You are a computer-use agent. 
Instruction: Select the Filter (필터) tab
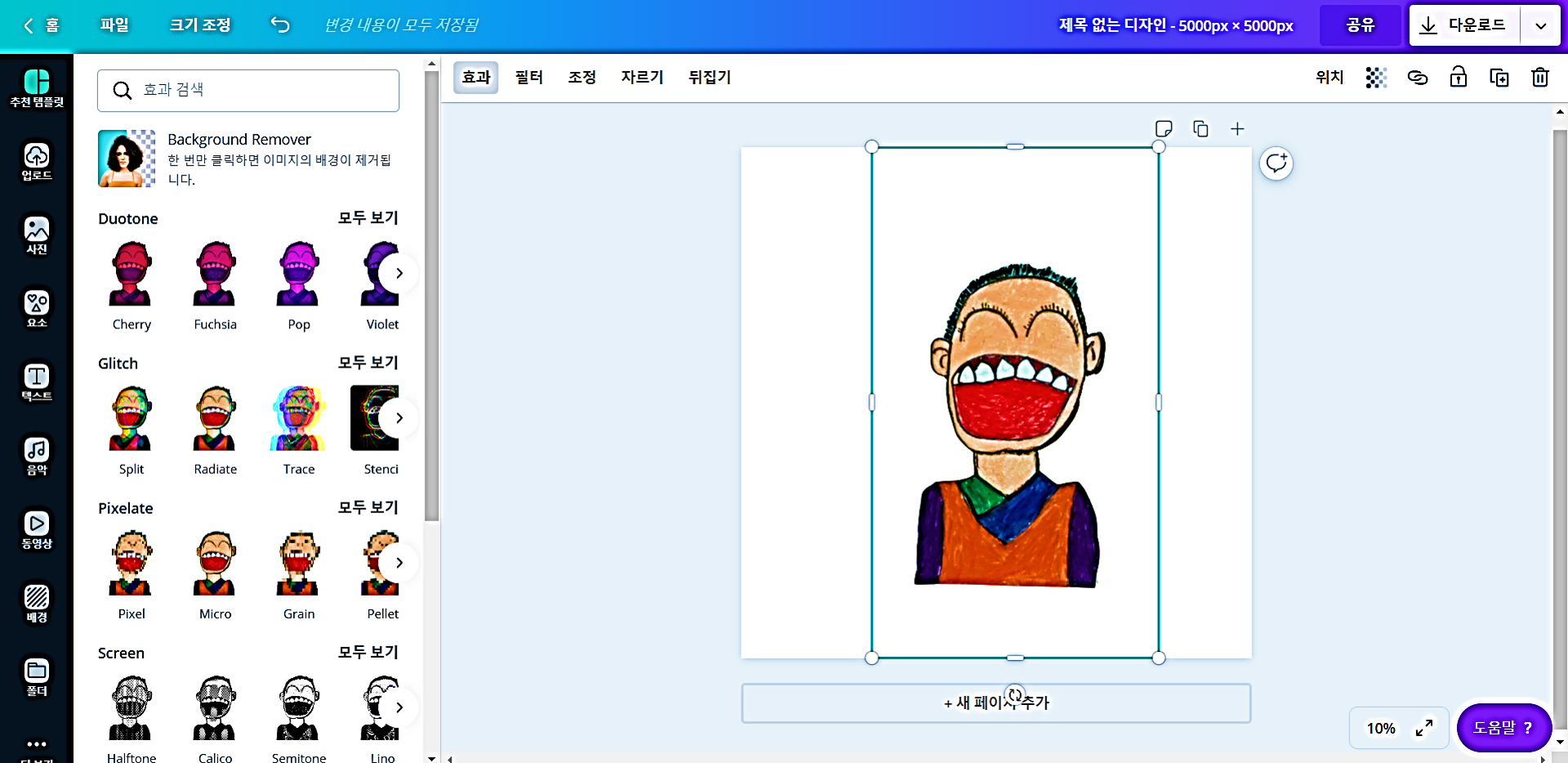click(x=529, y=78)
